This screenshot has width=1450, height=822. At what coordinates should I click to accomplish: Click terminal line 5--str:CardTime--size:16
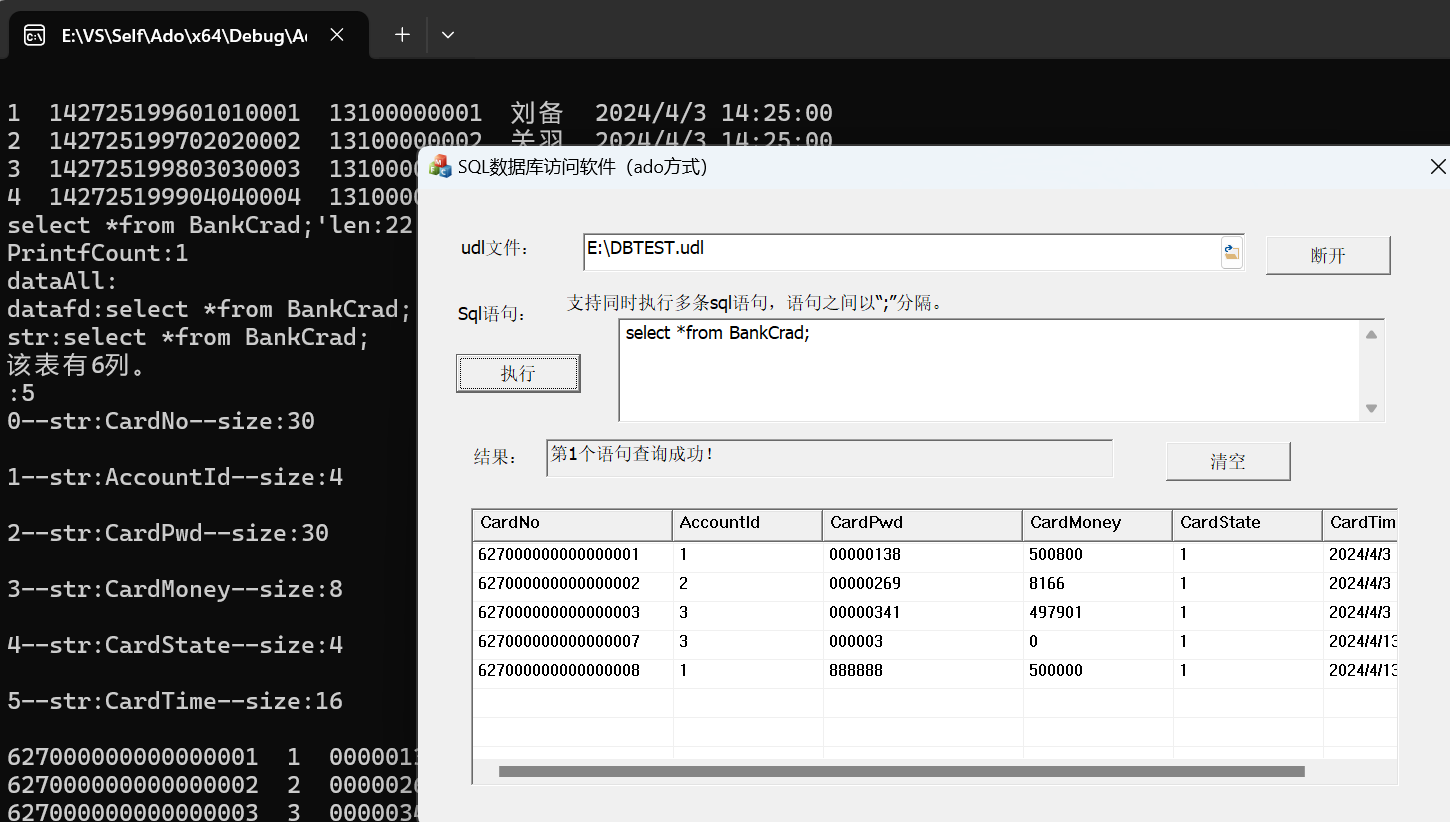175,701
